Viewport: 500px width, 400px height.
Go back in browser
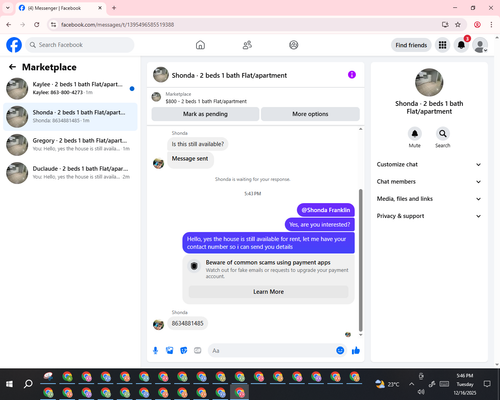pos(9,24)
